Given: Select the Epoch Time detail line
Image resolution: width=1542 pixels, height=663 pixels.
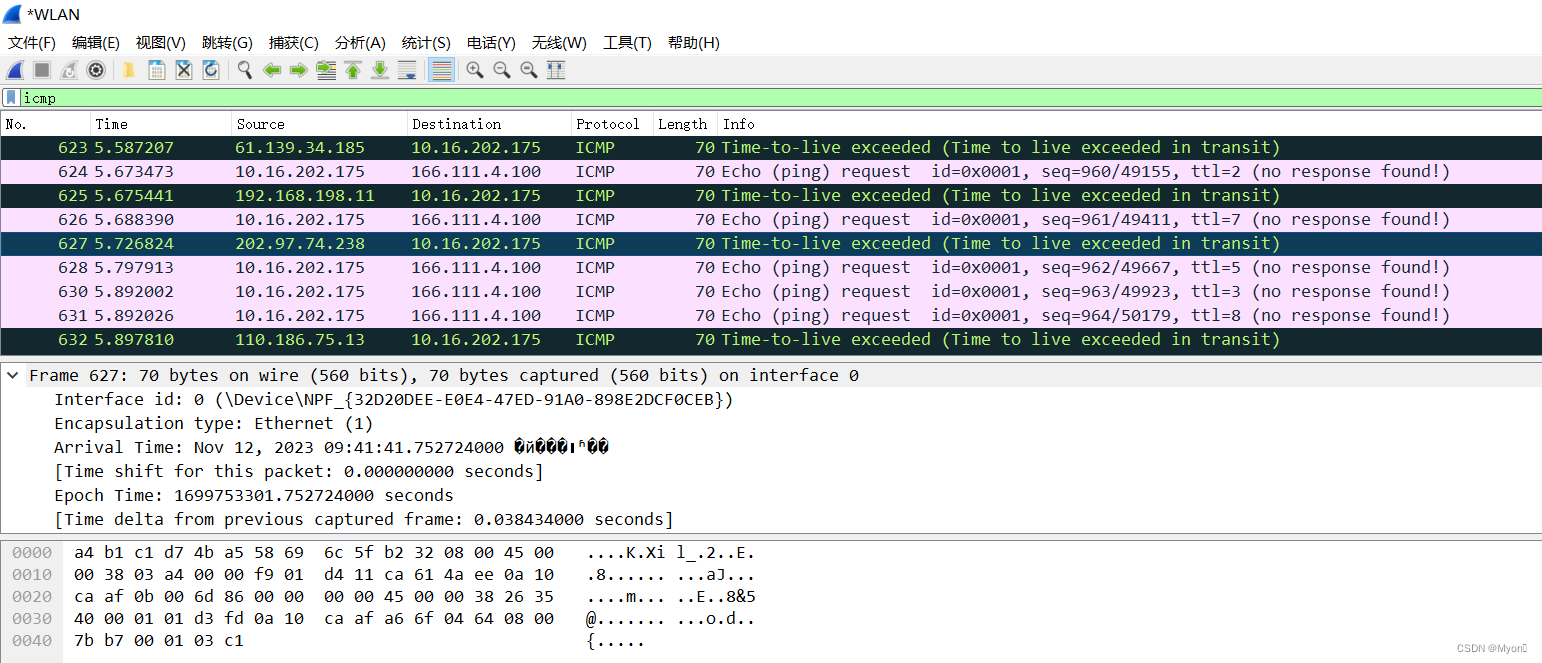Looking at the screenshot, I should [x=254, y=496].
